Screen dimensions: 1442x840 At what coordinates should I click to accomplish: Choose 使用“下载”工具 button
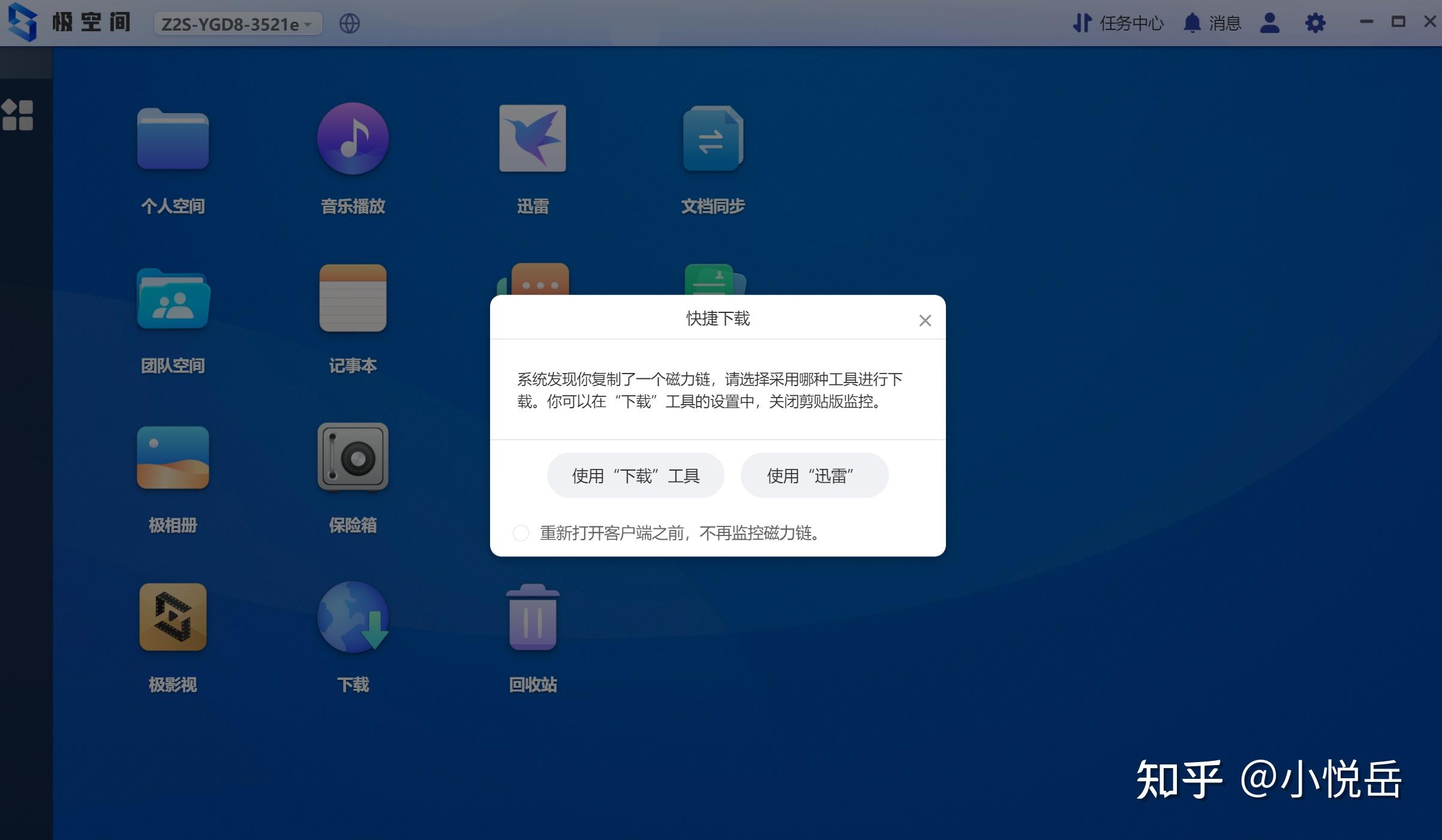[636, 475]
